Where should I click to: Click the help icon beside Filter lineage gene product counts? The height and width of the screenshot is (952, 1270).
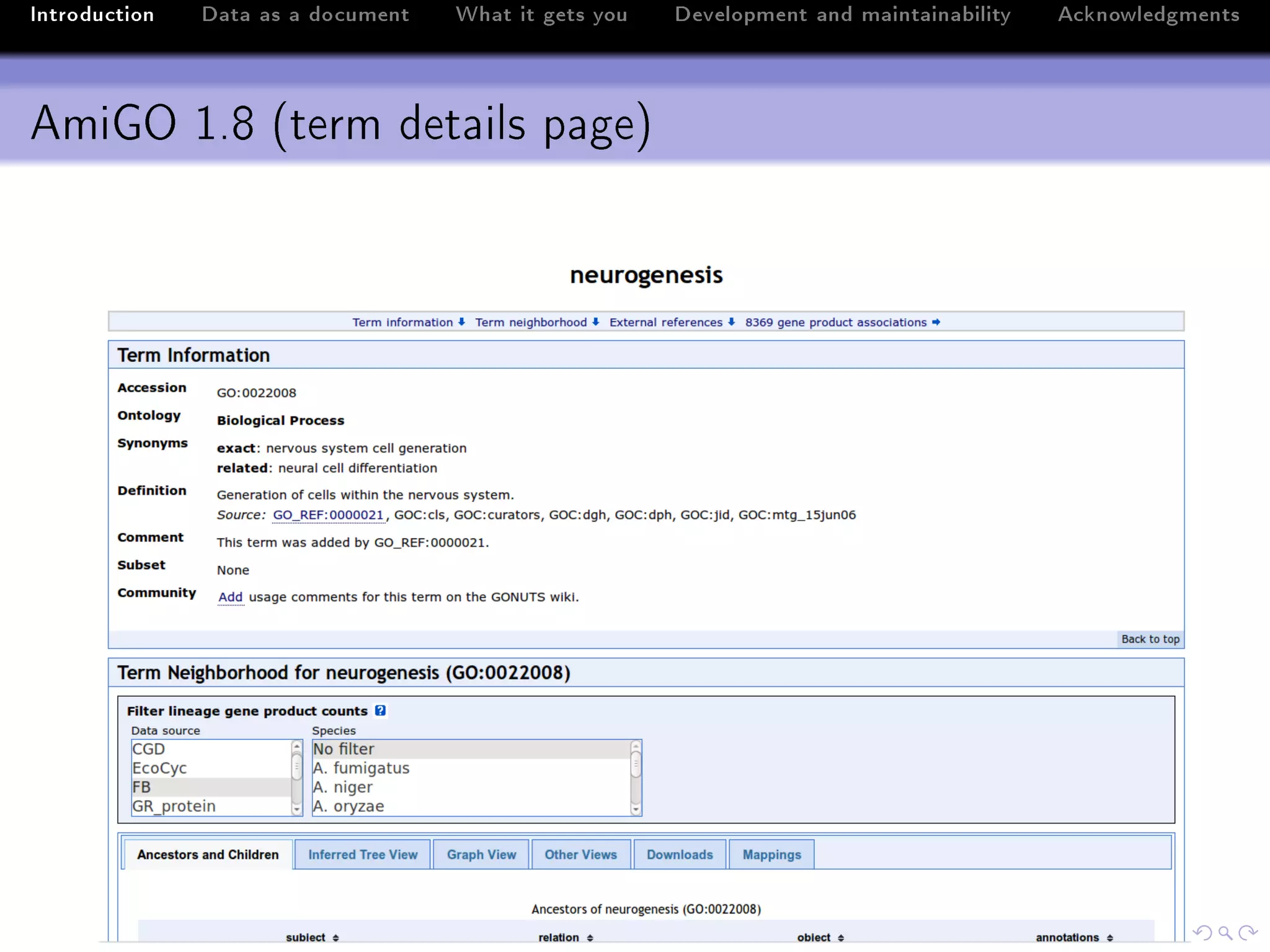[380, 711]
